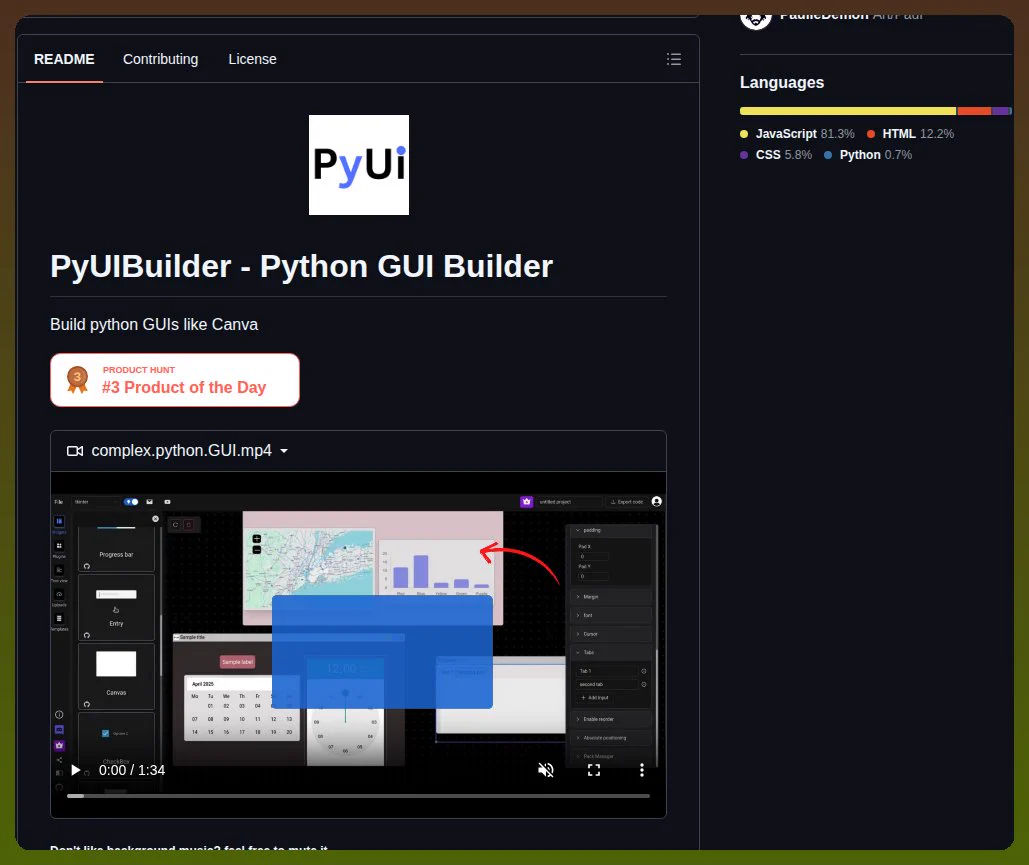
Task: Click the PyUi logo image
Action: pyautogui.click(x=359, y=165)
